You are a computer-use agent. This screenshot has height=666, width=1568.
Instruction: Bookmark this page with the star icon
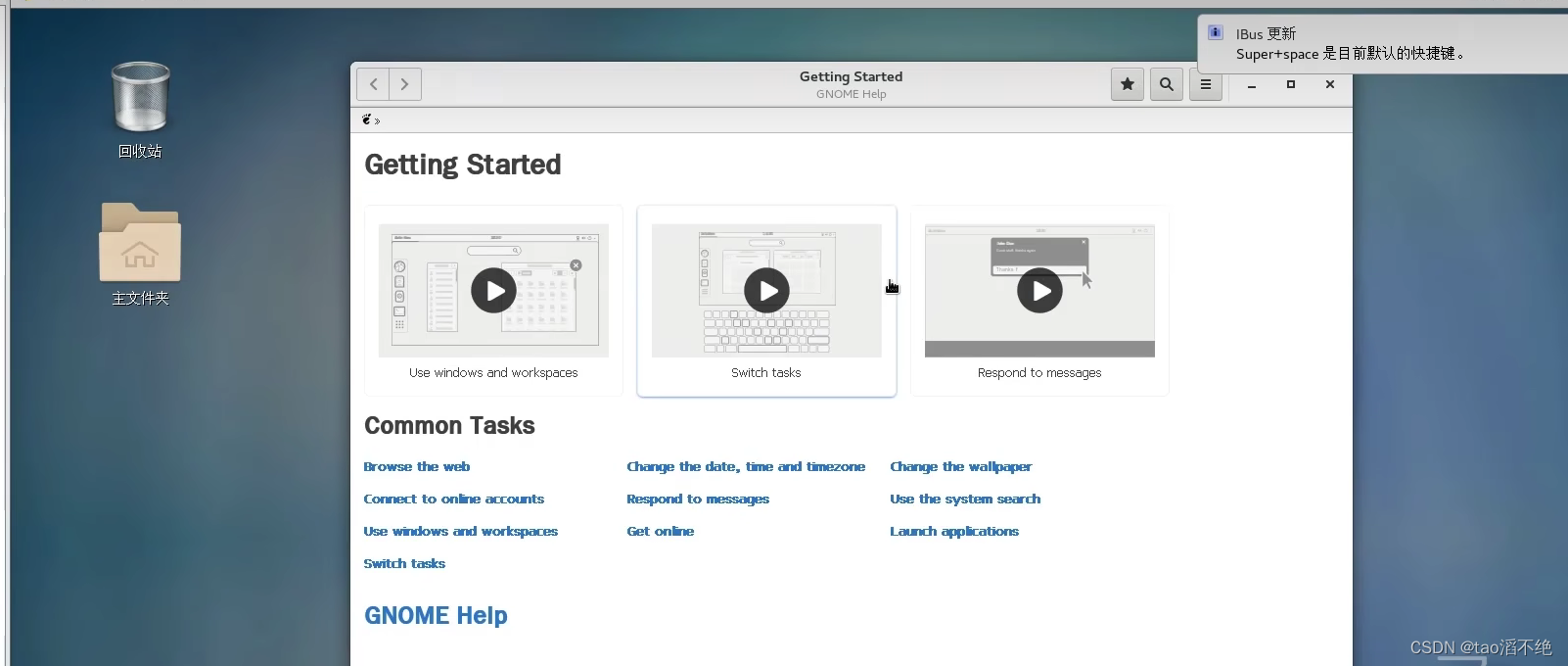1128,84
